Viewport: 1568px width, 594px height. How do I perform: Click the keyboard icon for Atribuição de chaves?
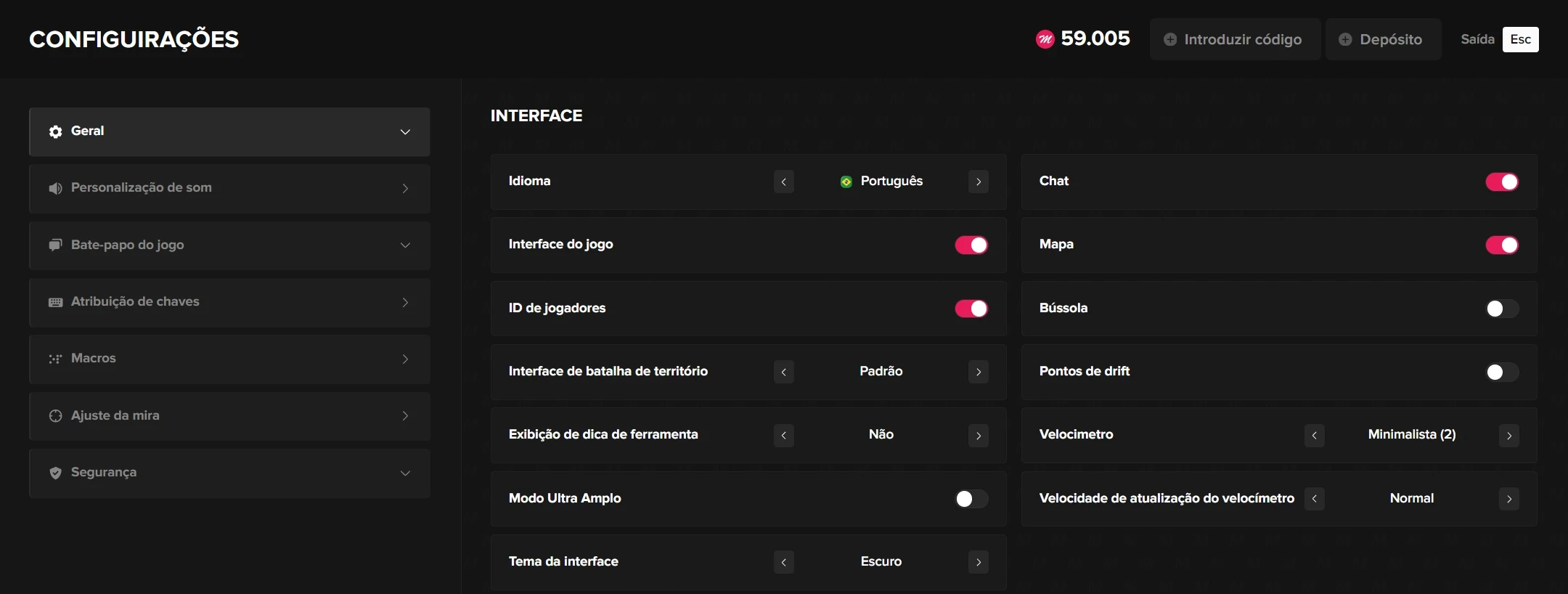(55, 302)
